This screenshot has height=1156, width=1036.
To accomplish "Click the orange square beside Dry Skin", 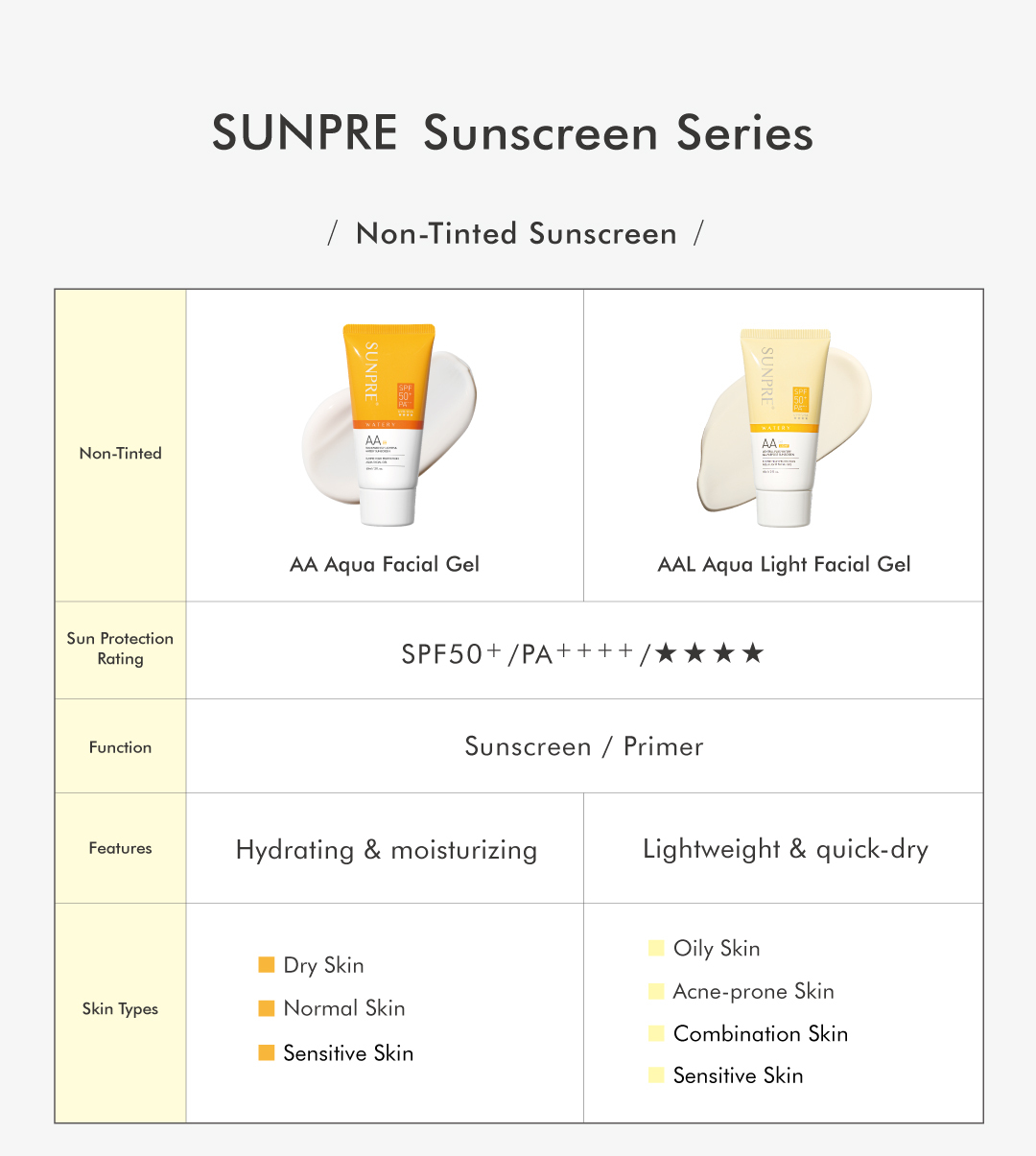I will point(267,964).
